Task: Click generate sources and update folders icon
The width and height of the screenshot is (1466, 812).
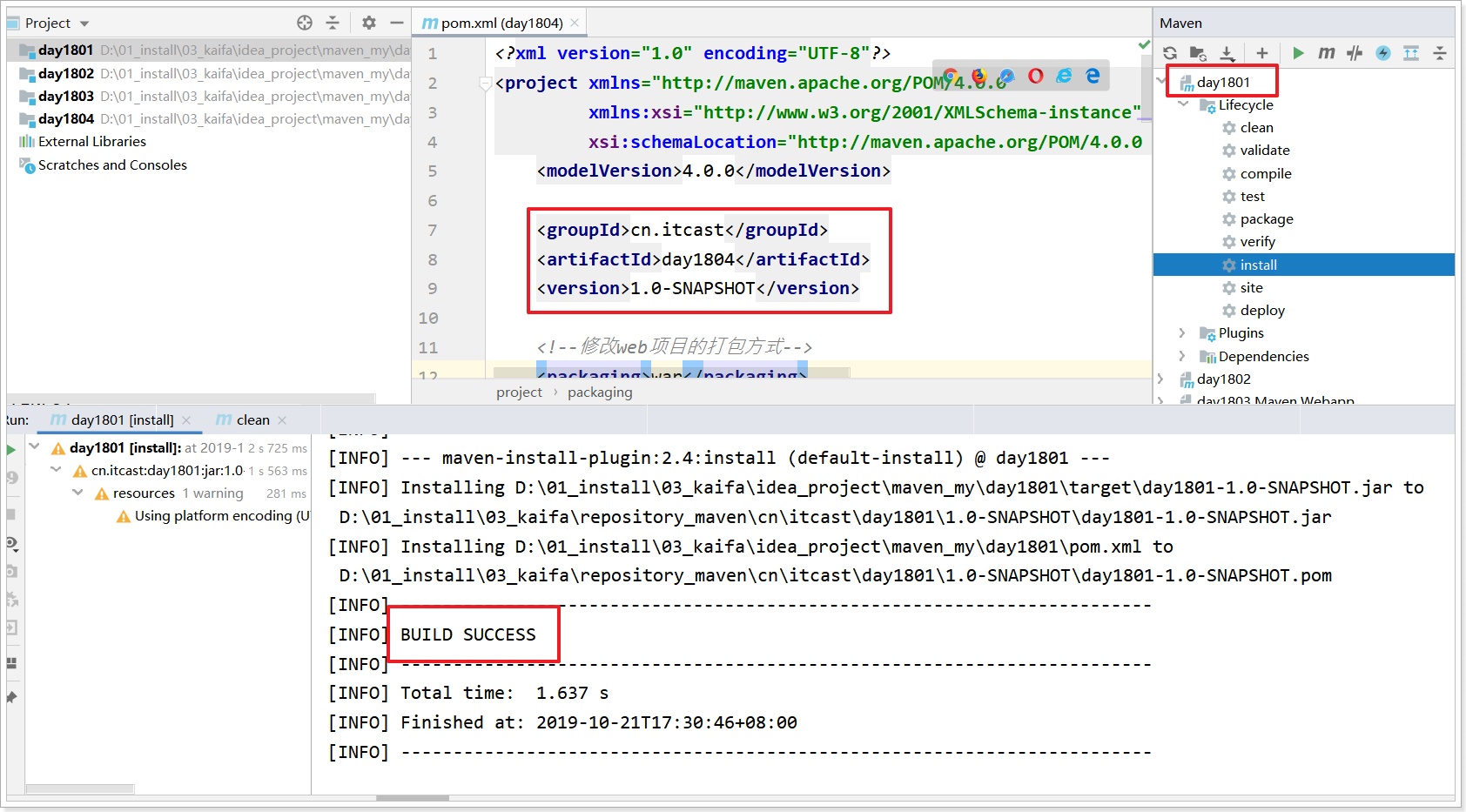Action: pyautogui.click(x=1198, y=53)
